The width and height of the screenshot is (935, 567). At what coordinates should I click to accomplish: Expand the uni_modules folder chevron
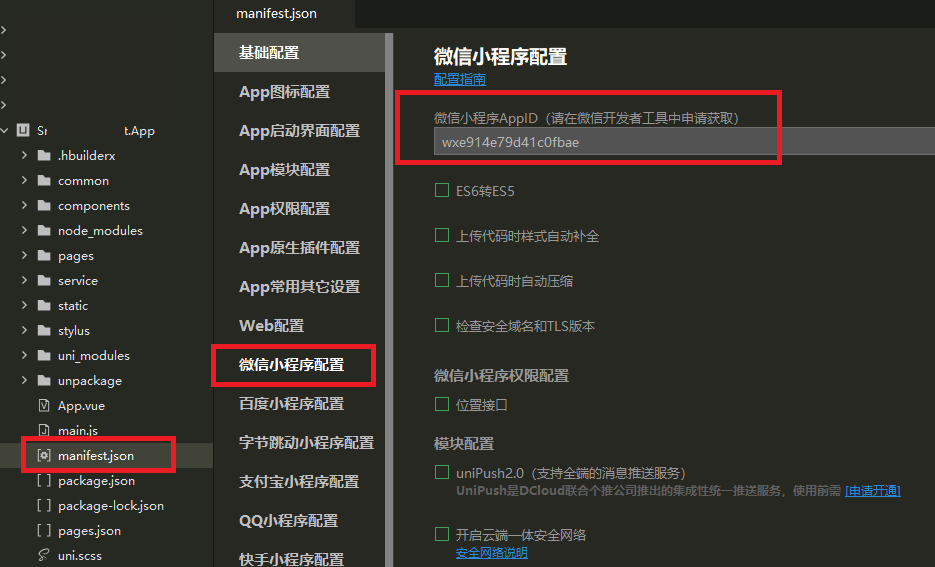pyautogui.click(x=24, y=355)
